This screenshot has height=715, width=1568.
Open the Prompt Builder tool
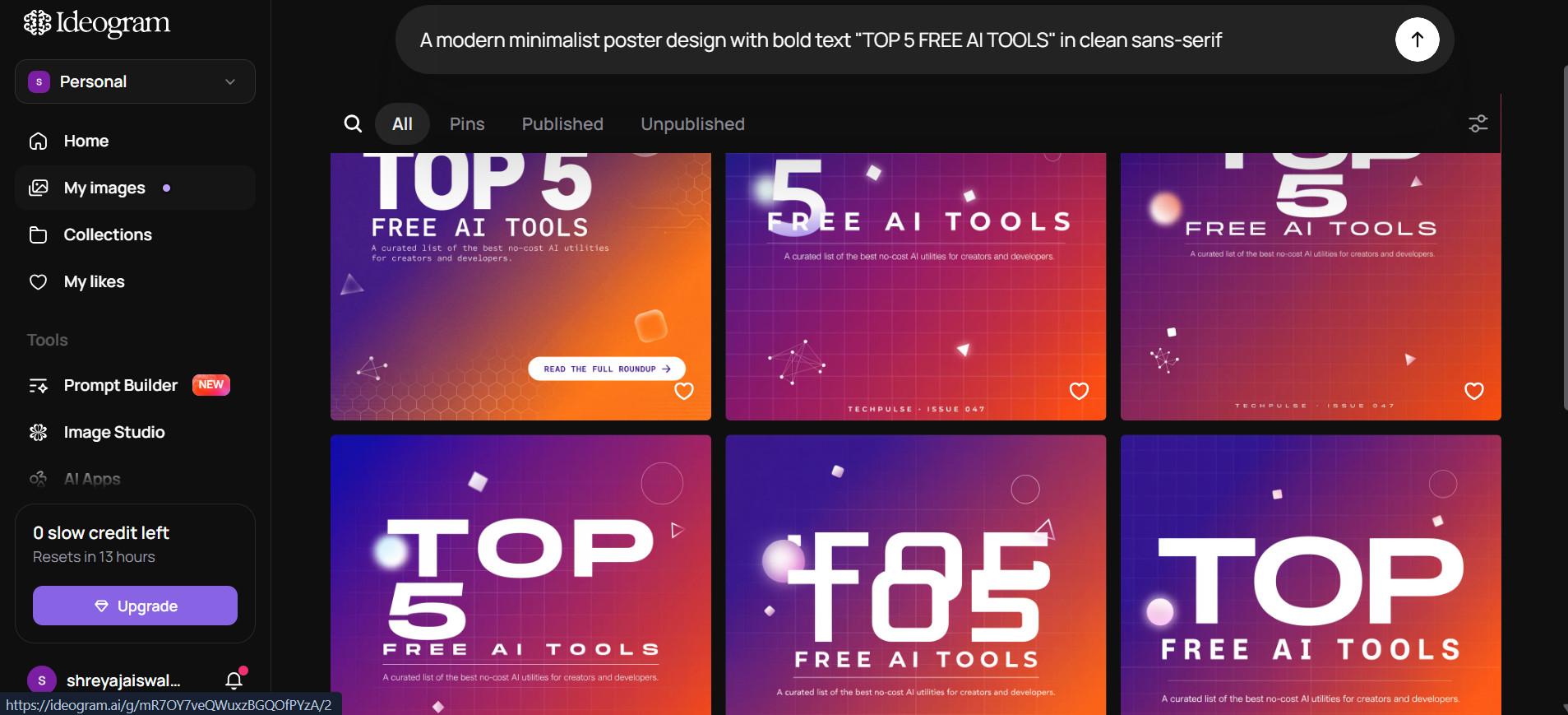[x=121, y=385]
